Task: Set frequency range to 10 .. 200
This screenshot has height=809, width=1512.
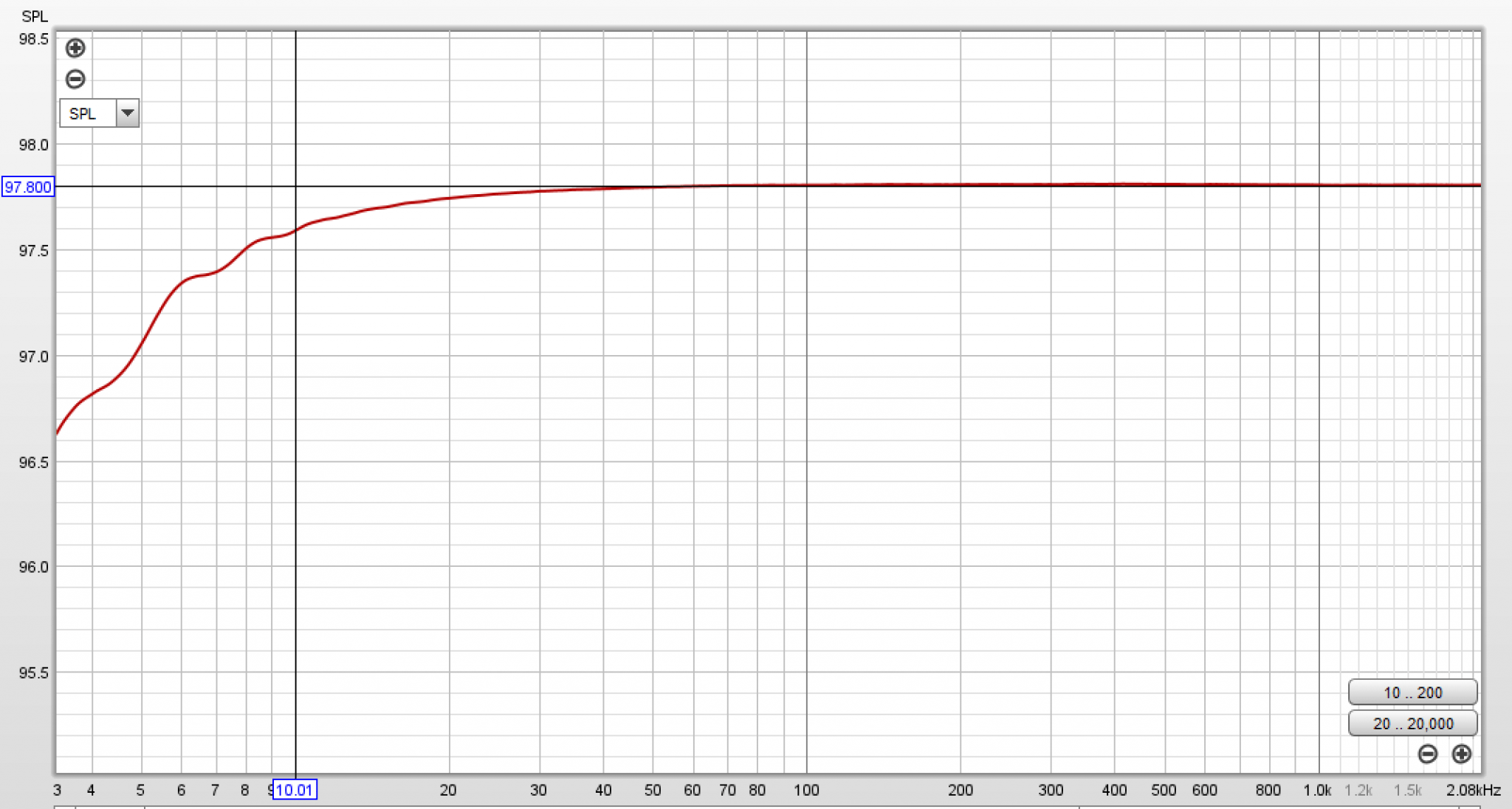Action: [x=1412, y=692]
